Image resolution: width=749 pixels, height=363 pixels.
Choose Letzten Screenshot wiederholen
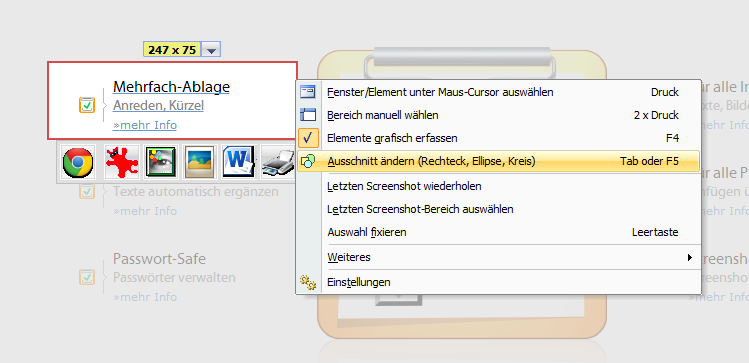498,186
